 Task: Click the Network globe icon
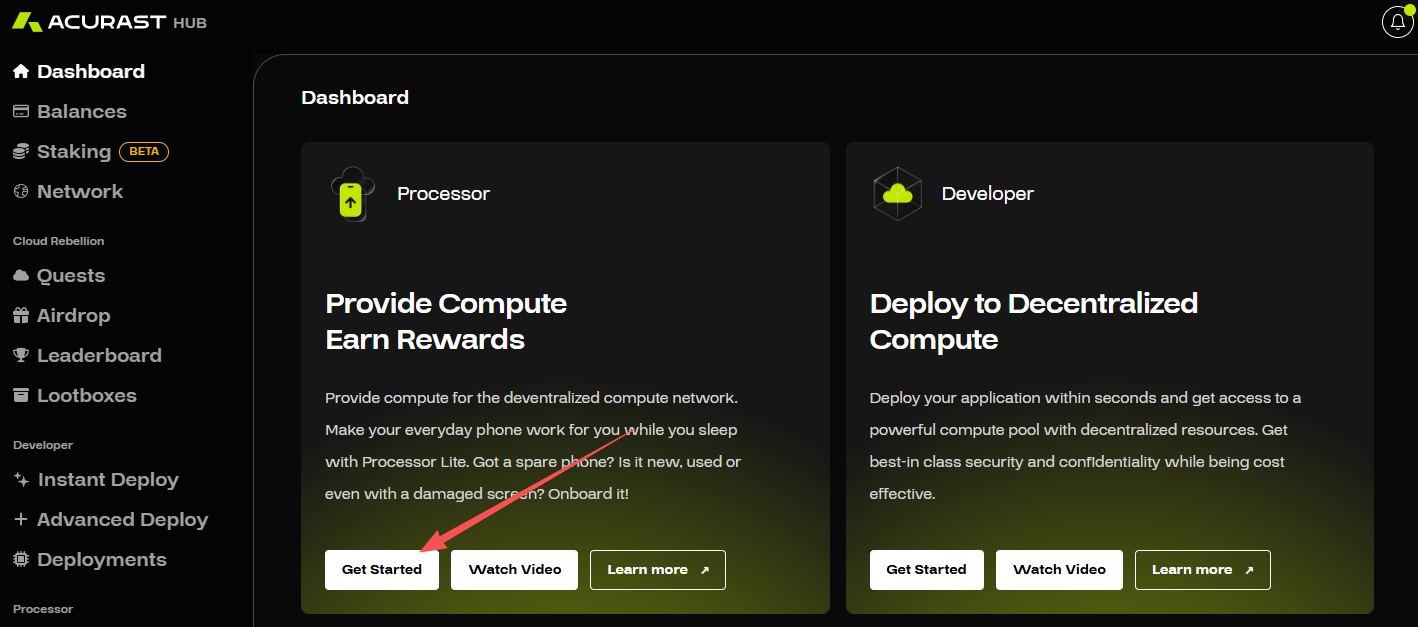pyautogui.click(x=21, y=192)
